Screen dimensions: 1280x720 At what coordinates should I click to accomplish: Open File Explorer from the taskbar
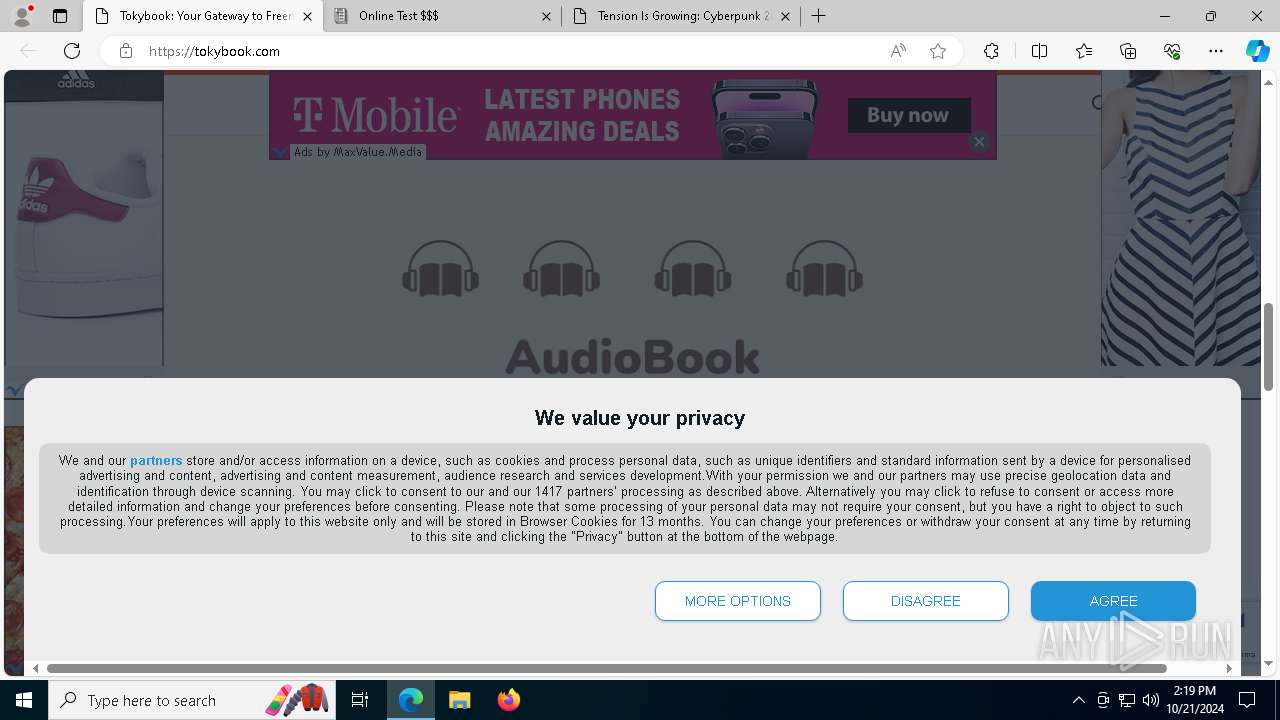pyautogui.click(x=459, y=700)
